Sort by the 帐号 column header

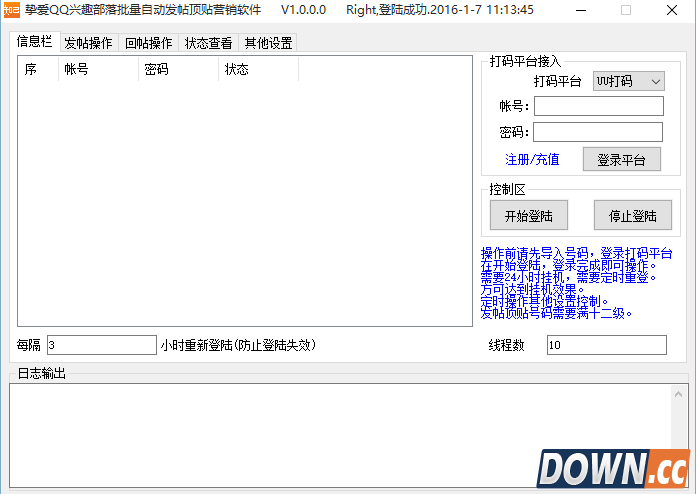(99, 69)
